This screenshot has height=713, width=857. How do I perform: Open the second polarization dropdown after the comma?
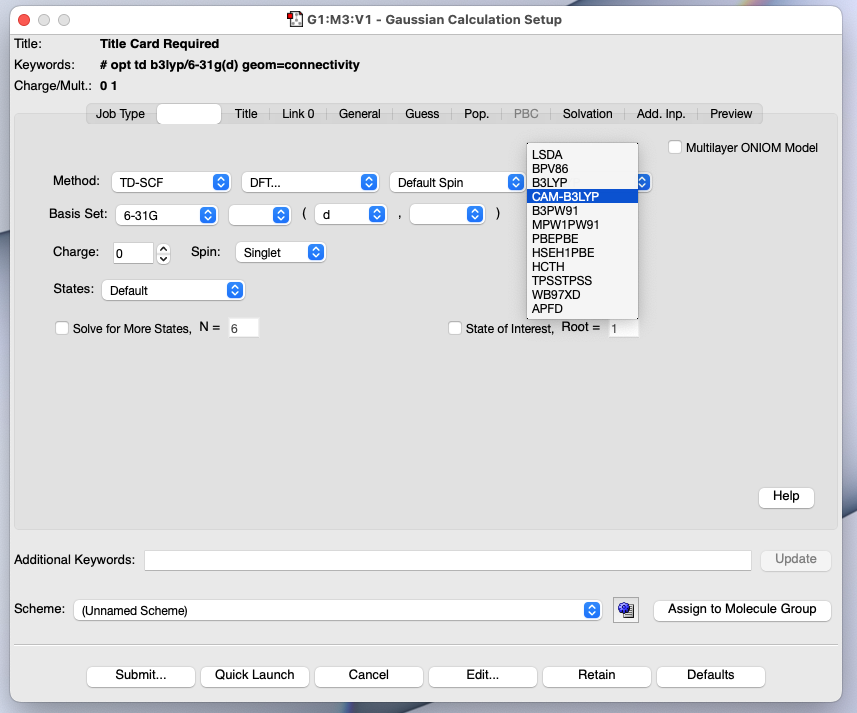point(447,215)
